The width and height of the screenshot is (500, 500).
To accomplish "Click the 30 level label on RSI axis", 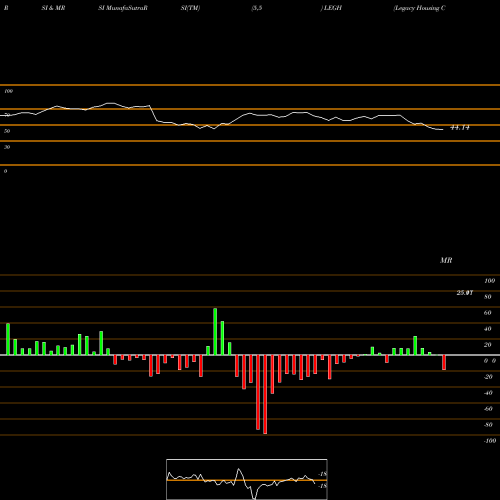I will pos(7,147).
